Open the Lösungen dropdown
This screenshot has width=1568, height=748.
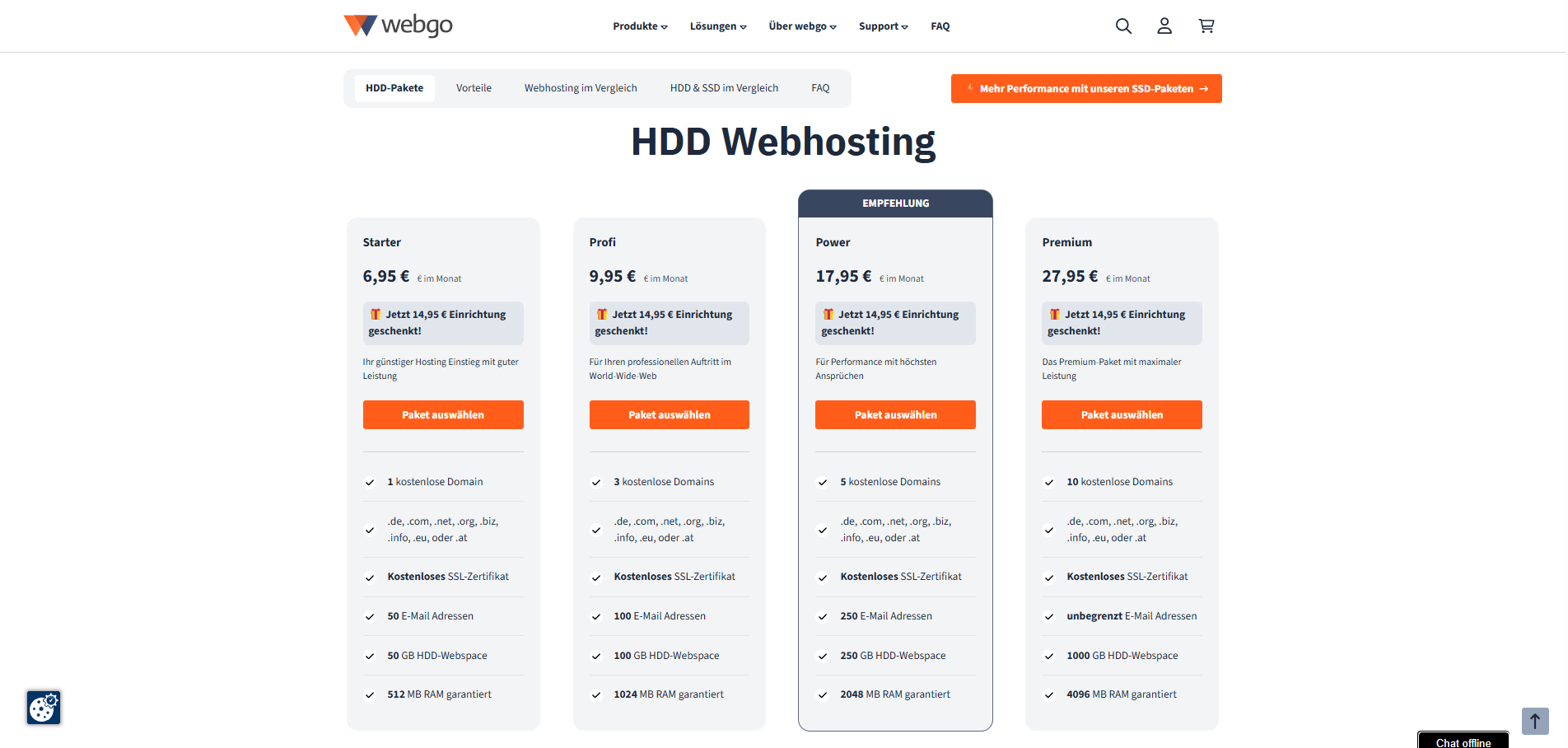[717, 26]
